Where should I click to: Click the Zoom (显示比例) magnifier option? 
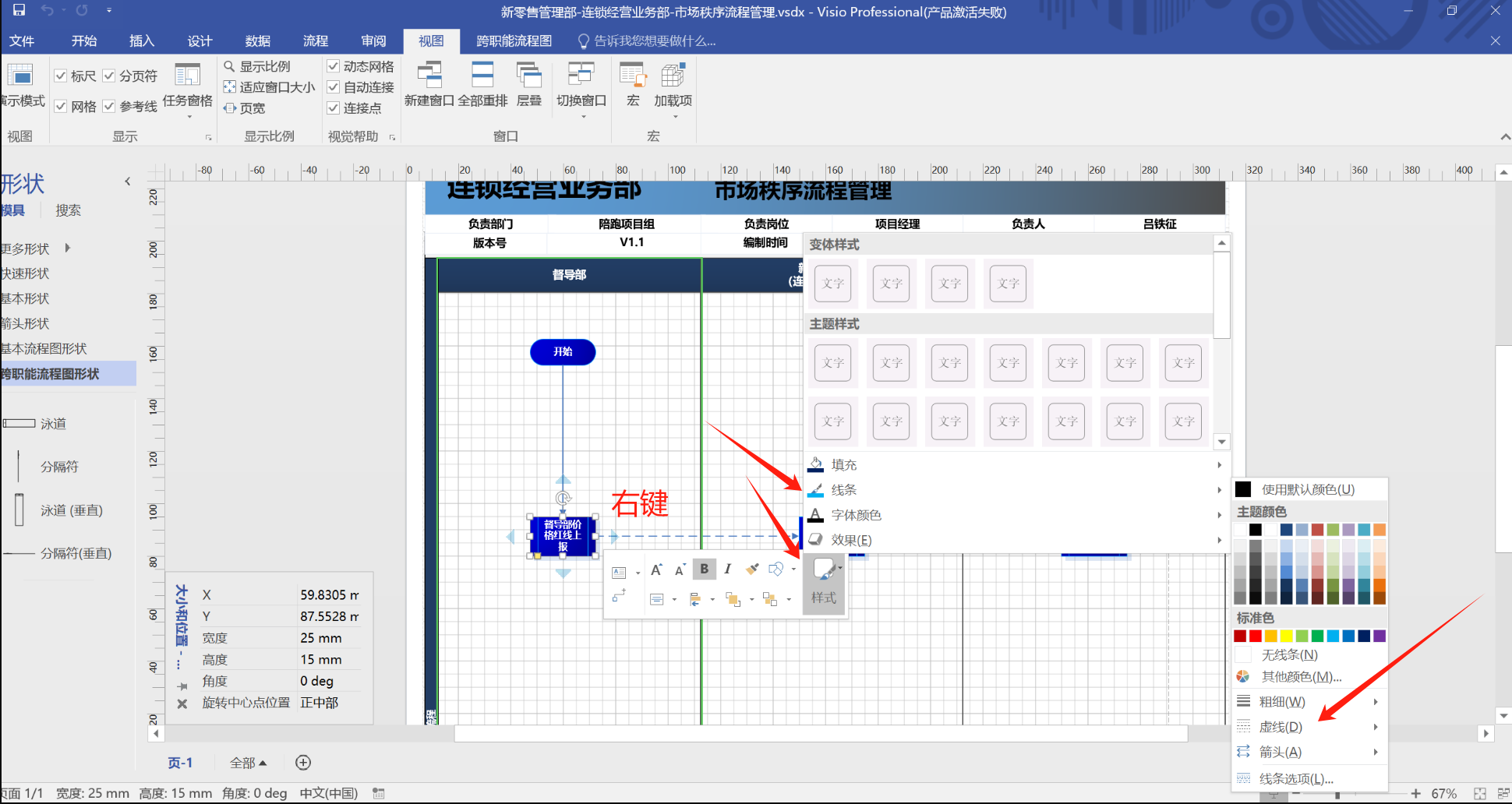pos(257,66)
